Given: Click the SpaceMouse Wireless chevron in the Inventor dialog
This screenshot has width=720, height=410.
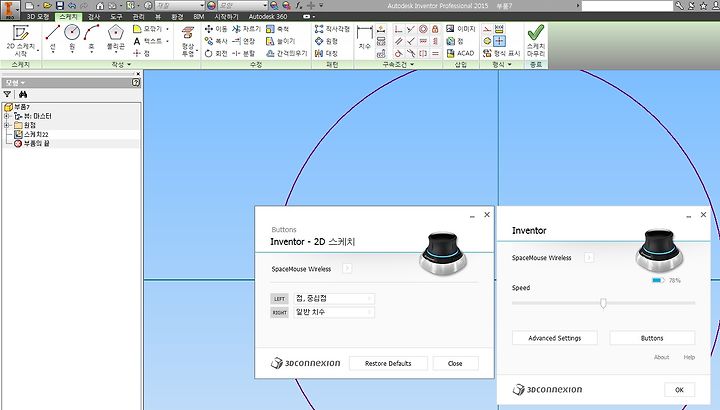Looking at the screenshot, I should [589, 258].
